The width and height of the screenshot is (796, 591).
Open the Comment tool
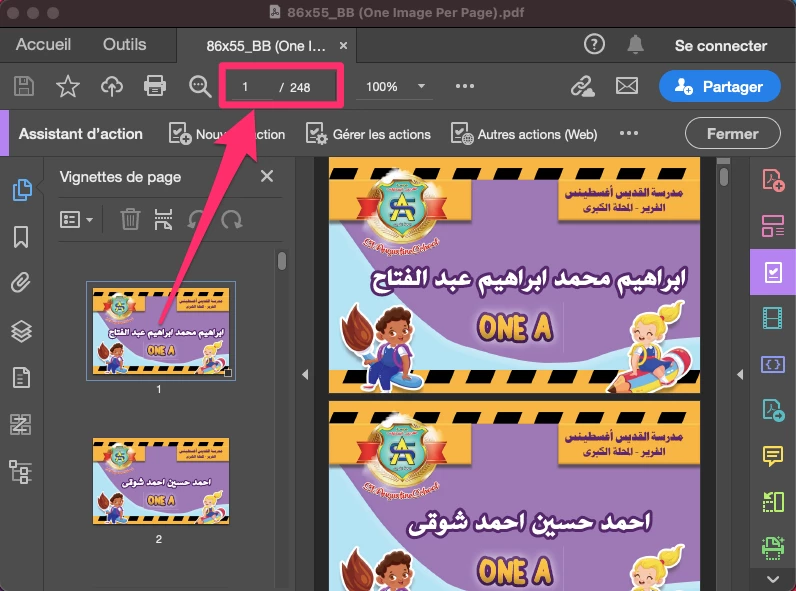pyautogui.click(x=773, y=455)
